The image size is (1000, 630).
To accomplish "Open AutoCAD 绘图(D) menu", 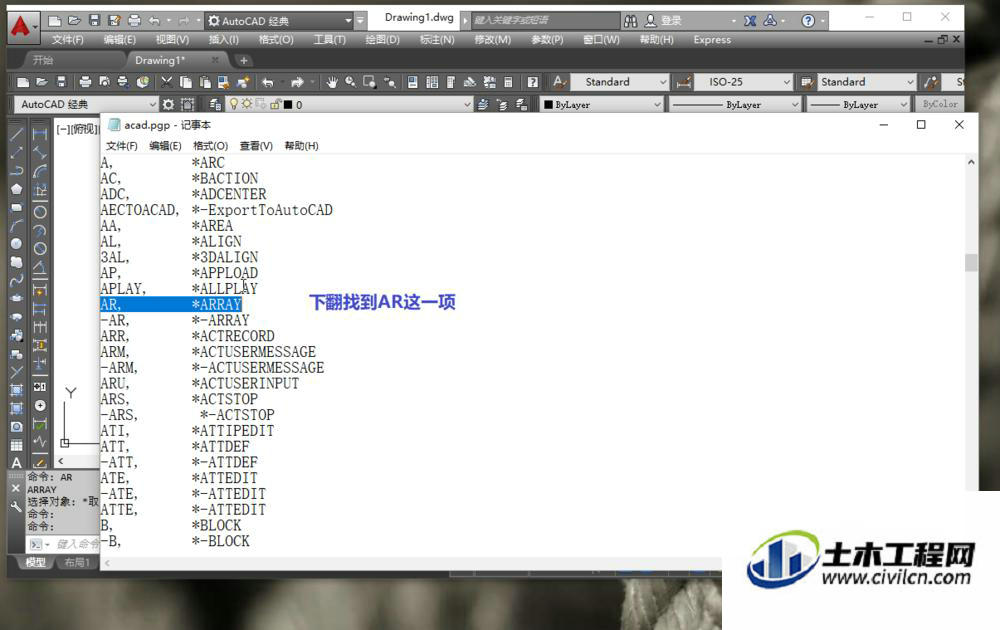I will (382, 40).
